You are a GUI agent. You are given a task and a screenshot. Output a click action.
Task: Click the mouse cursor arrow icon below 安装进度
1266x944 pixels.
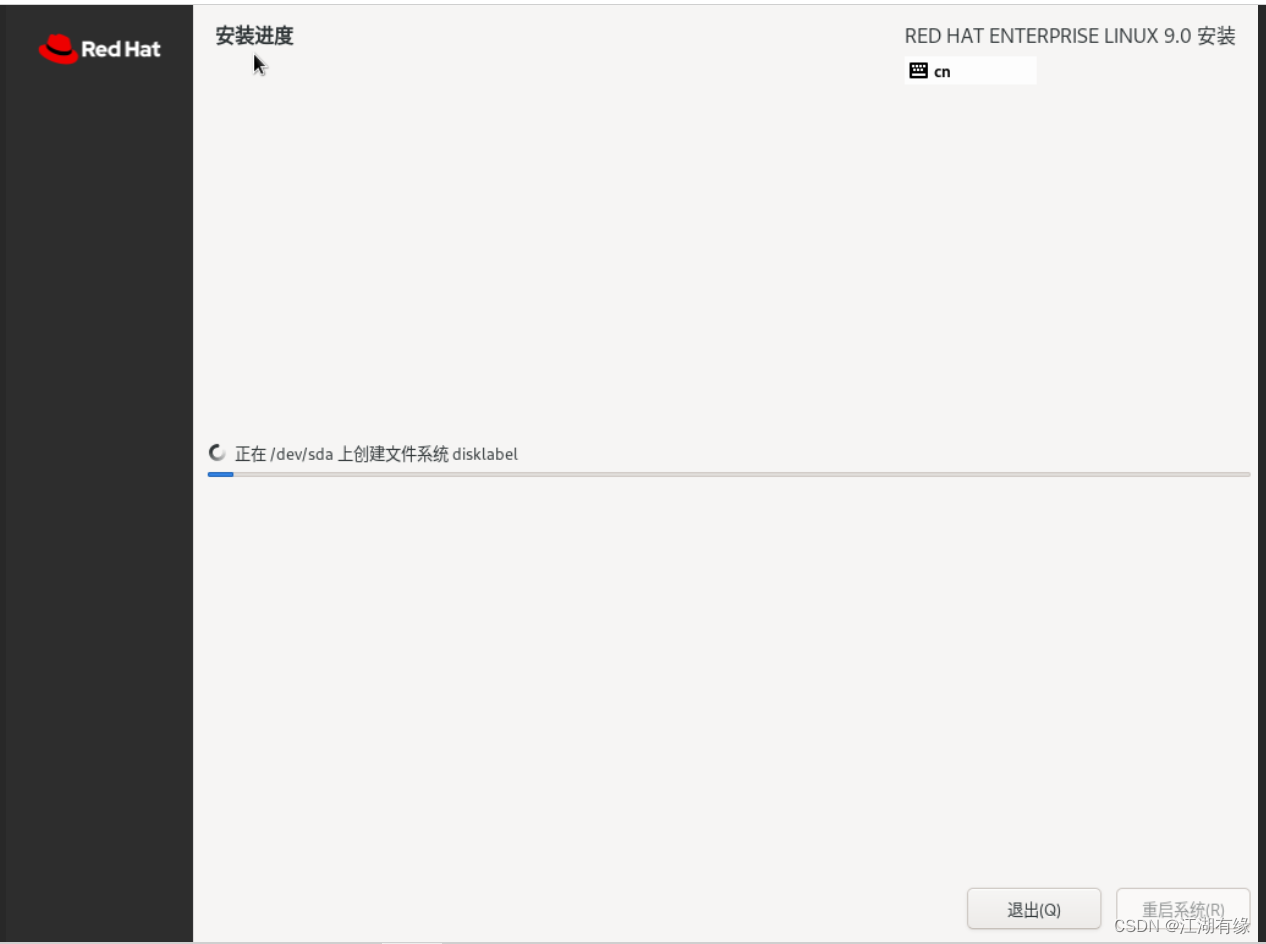pyautogui.click(x=257, y=63)
